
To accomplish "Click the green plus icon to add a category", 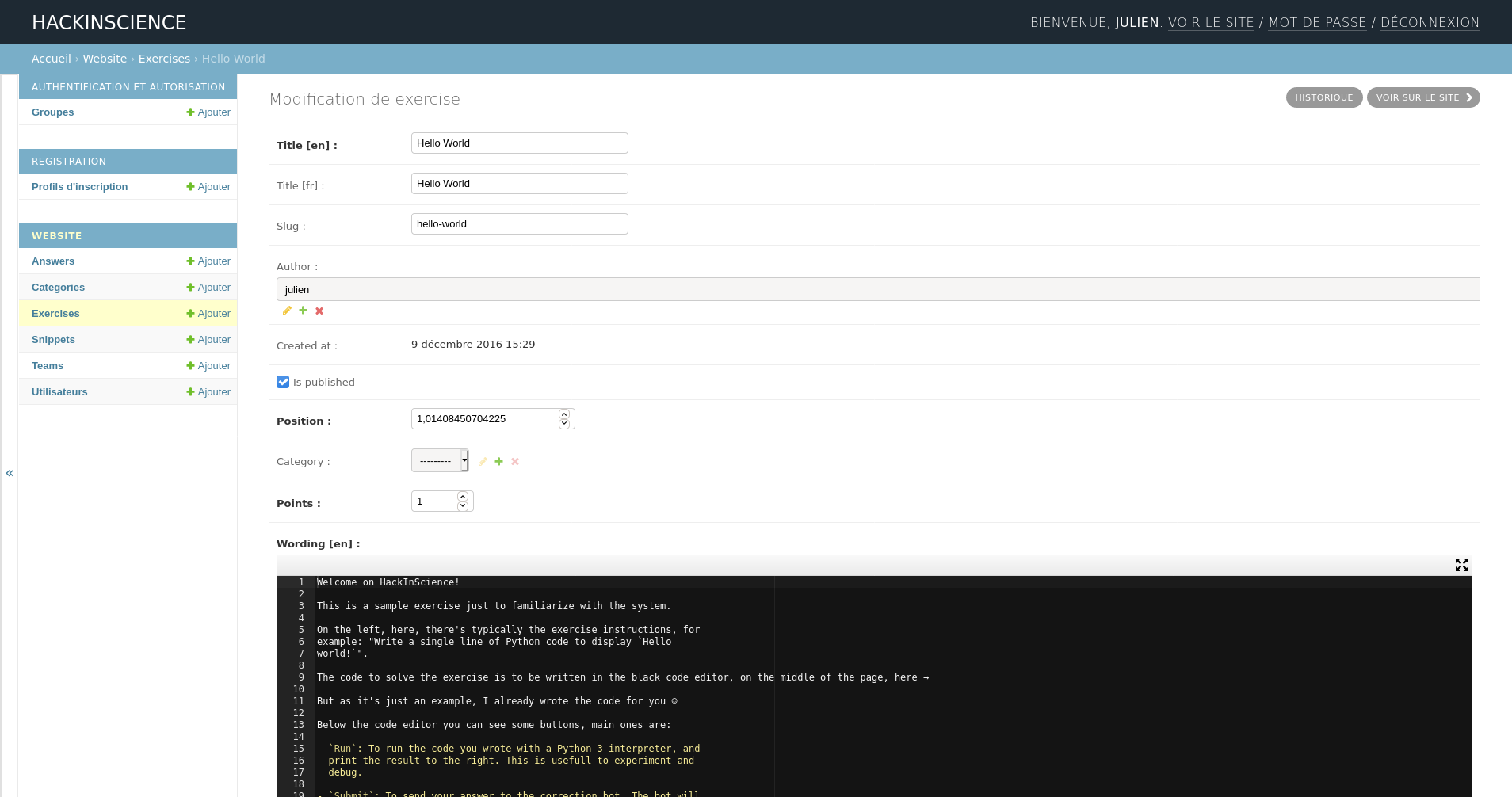I will [x=498, y=461].
